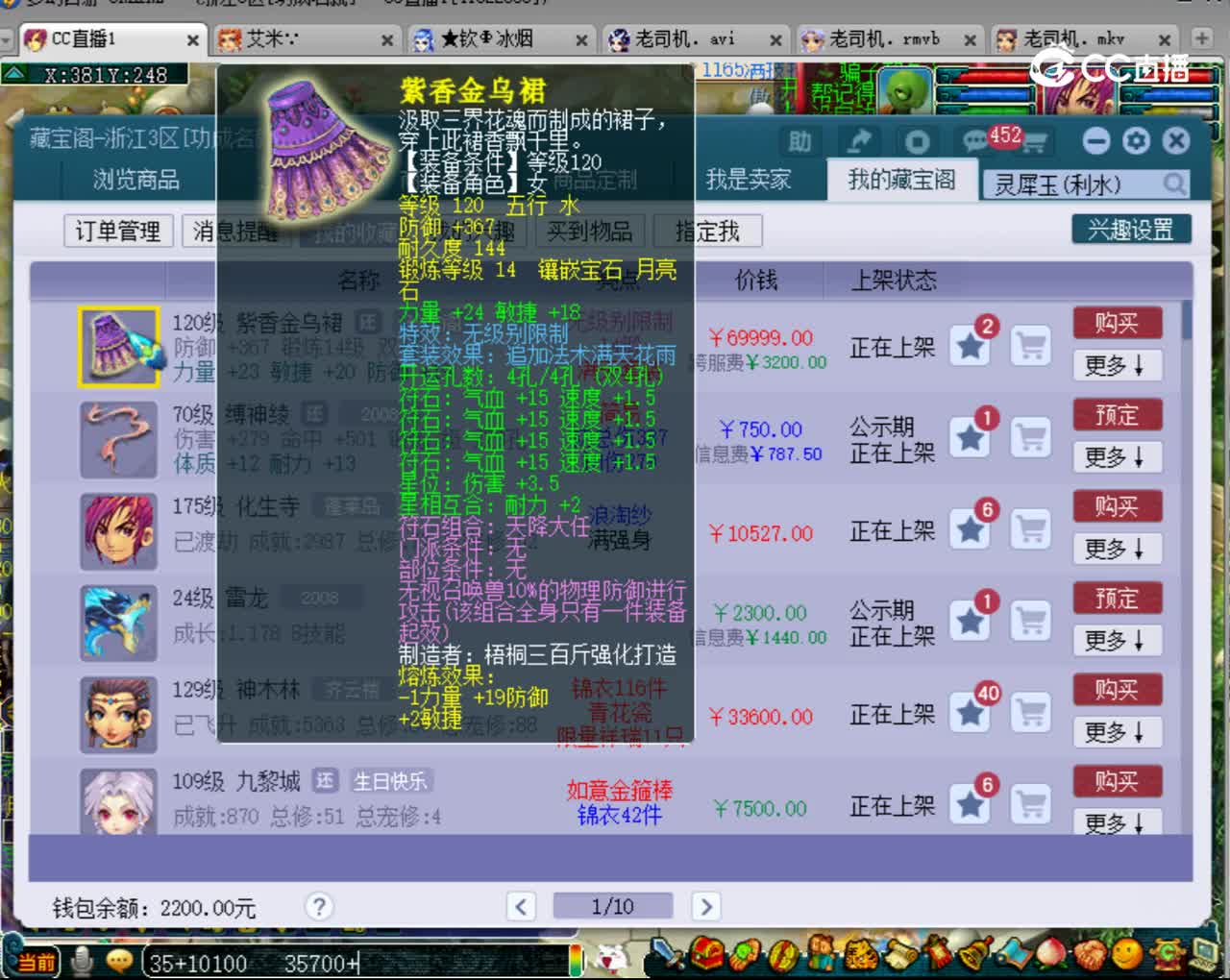Screen dimensions: 1230x980
Task: Expand 更多 options for 雷龙
Action: click(1117, 641)
